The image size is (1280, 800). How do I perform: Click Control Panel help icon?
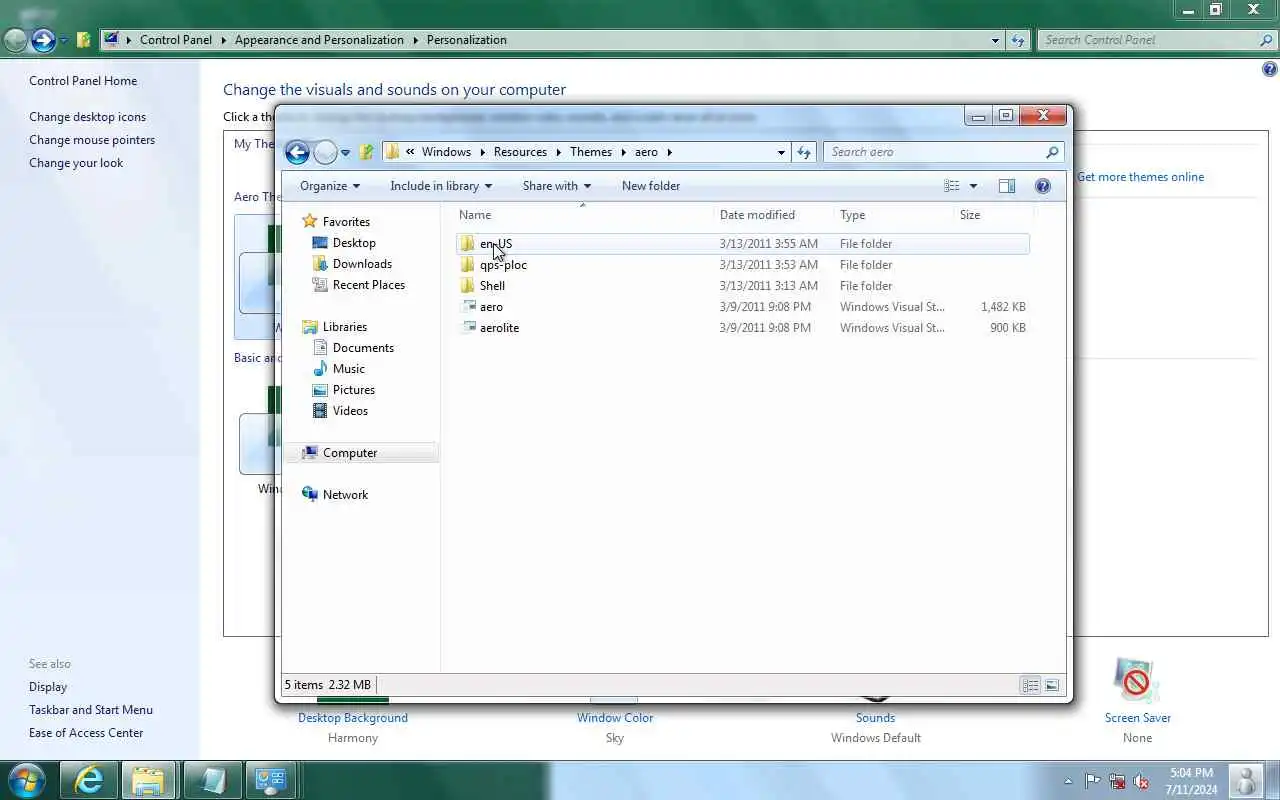(x=1269, y=69)
